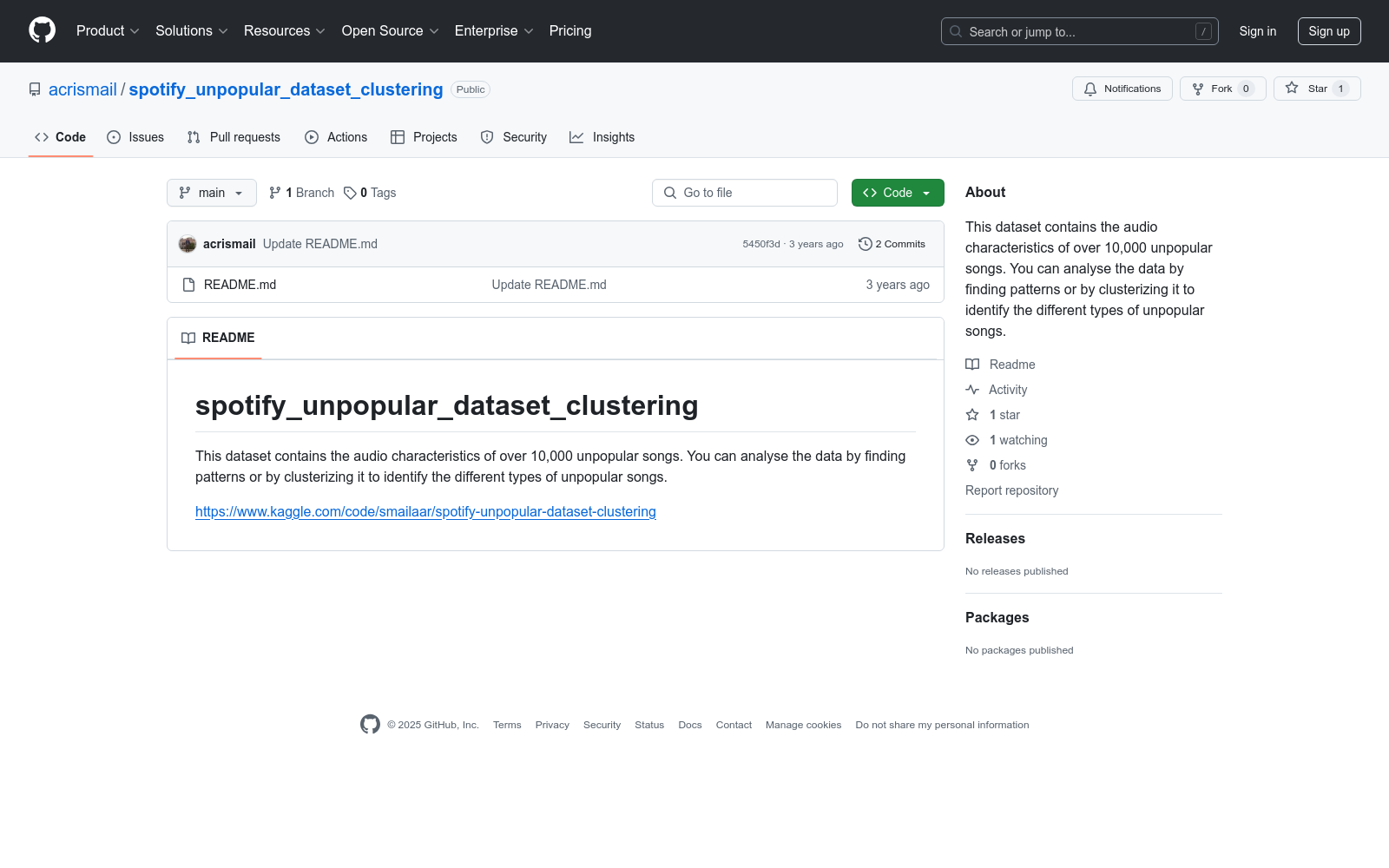Open the Kaggle spotify-unpopular-dataset-clustering link
1389x868 pixels.
(425, 512)
